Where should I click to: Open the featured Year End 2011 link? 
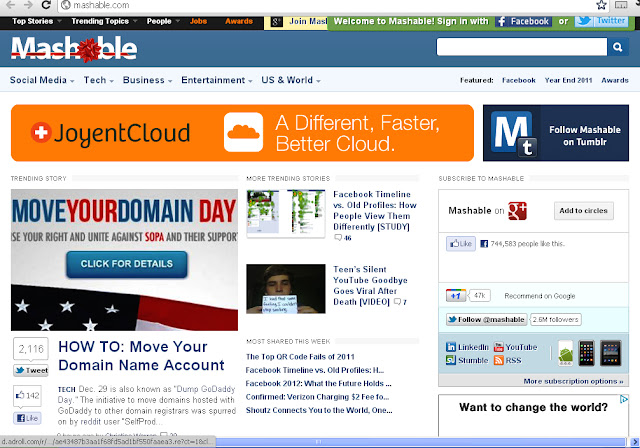(x=568, y=80)
